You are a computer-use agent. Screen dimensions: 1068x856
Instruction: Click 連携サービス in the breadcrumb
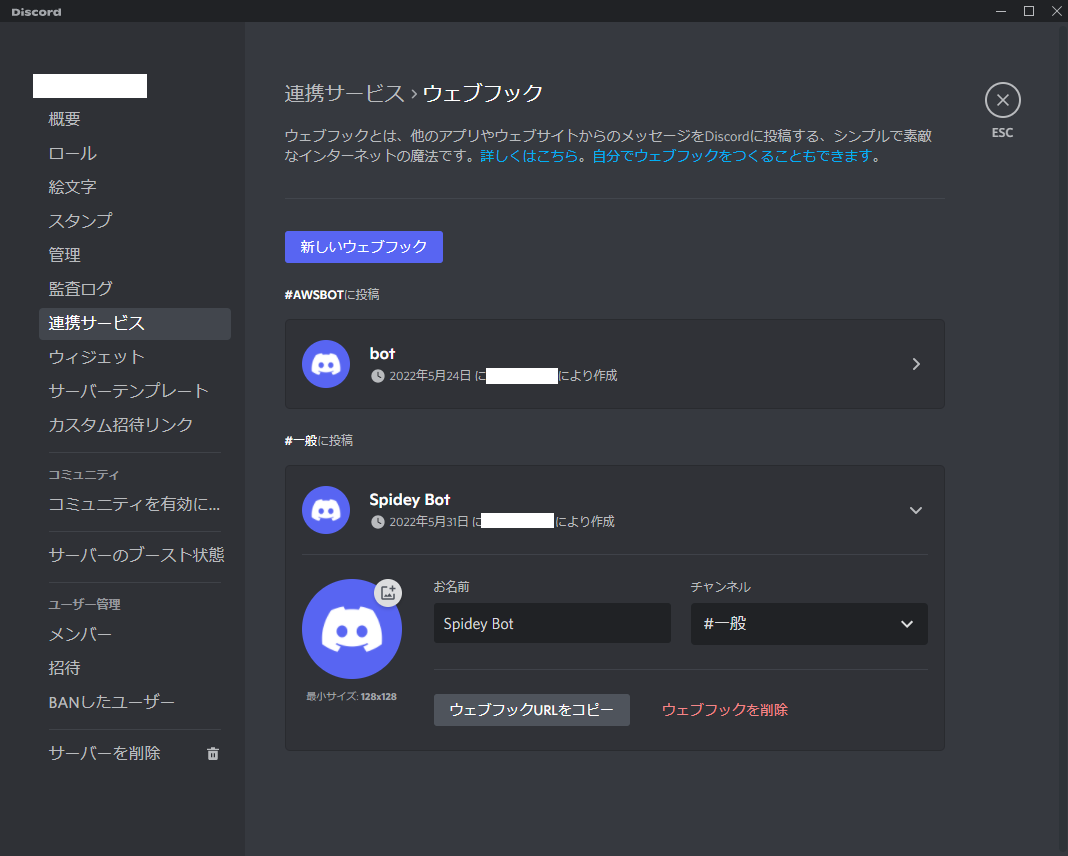click(x=344, y=93)
